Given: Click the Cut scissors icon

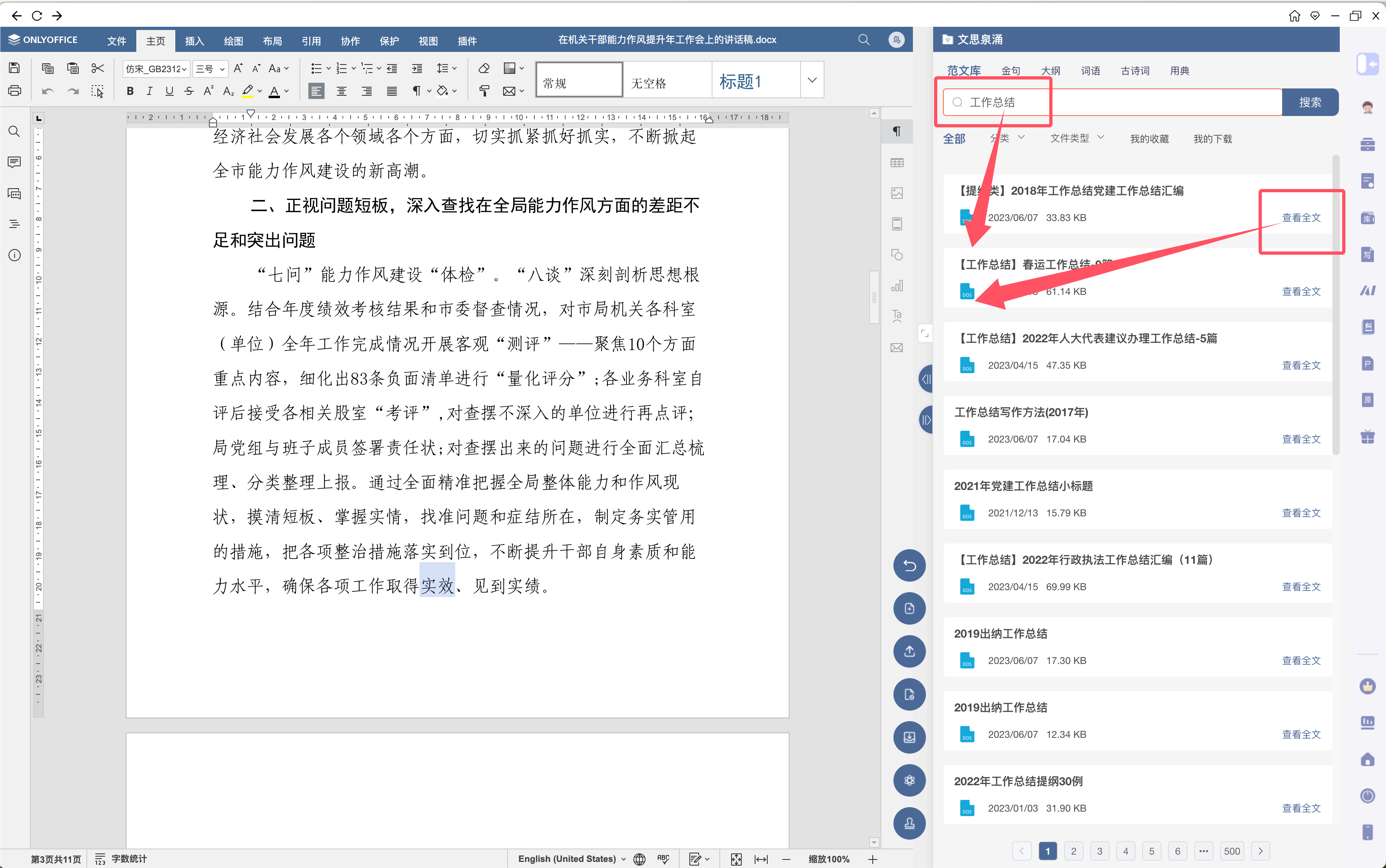Looking at the screenshot, I should [98, 68].
